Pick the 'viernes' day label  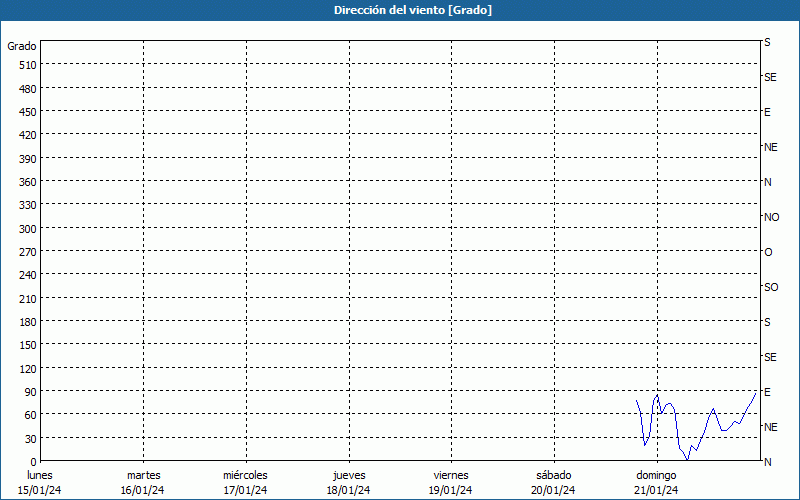[451, 475]
